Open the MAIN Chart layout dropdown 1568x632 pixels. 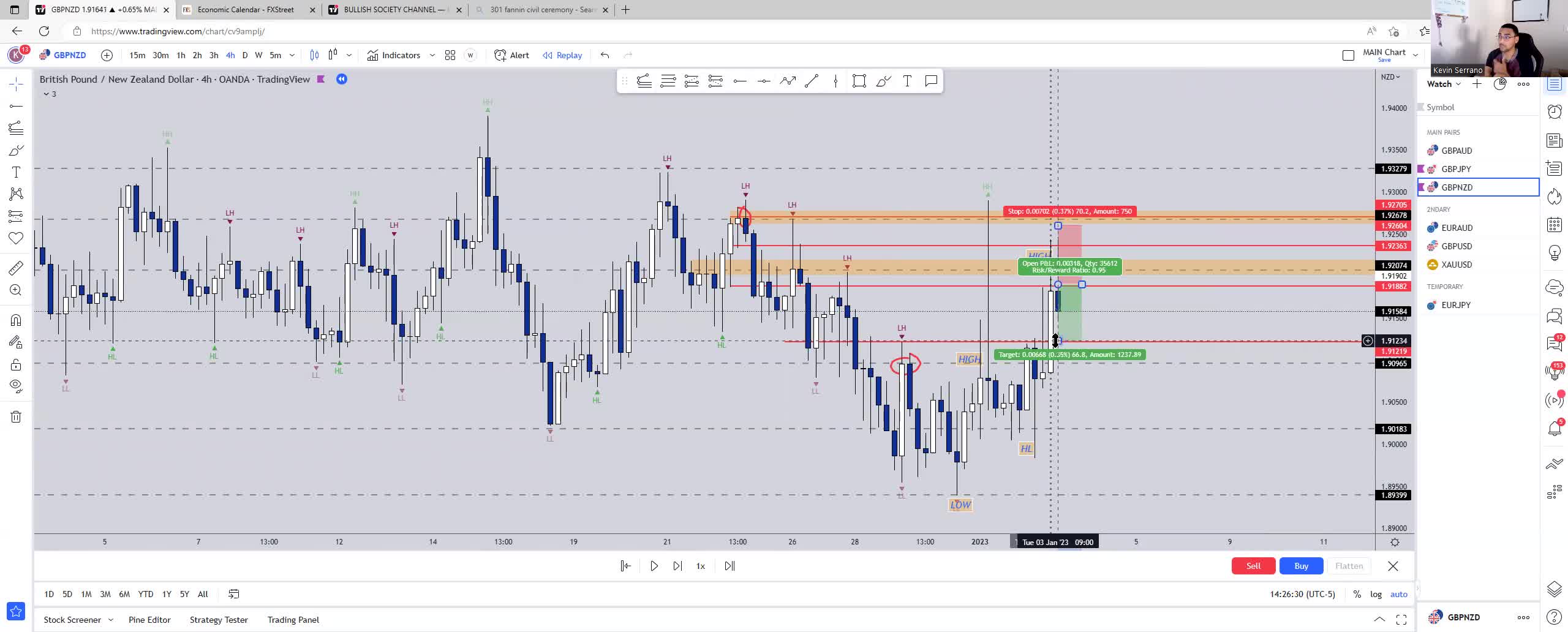click(1415, 53)
